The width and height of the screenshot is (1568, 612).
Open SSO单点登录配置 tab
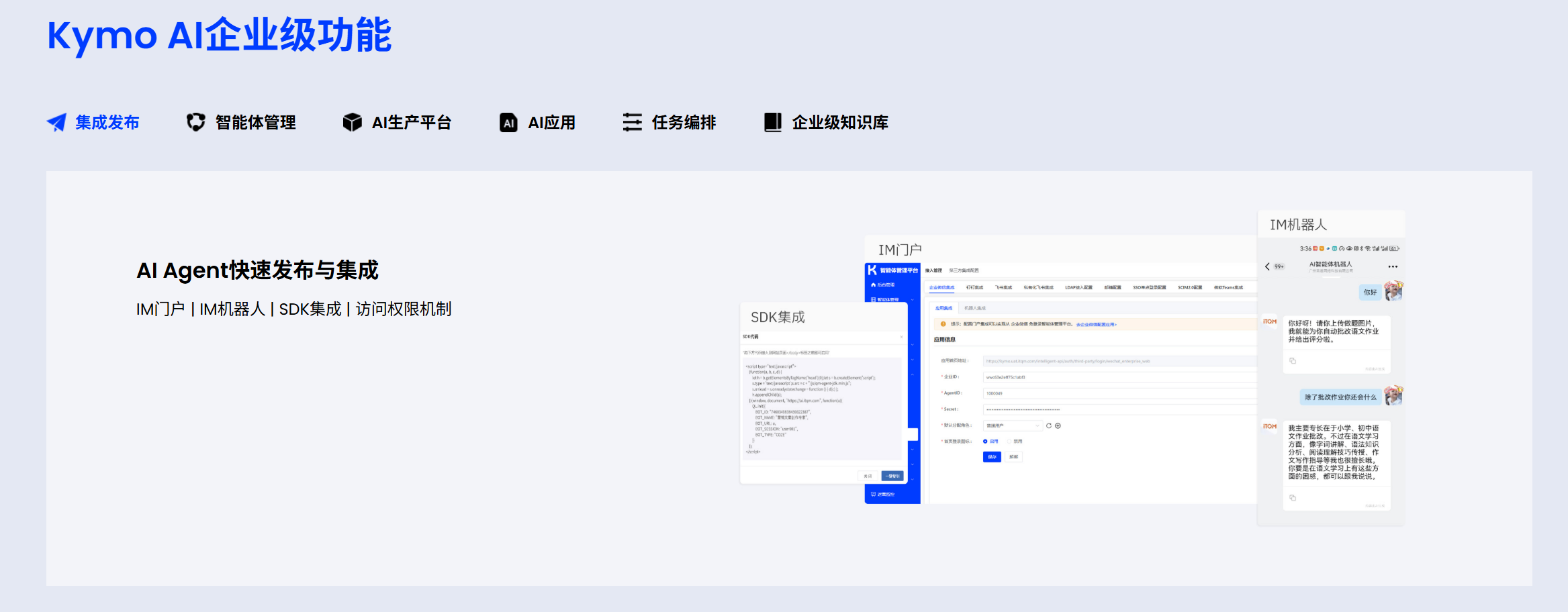1149,287
